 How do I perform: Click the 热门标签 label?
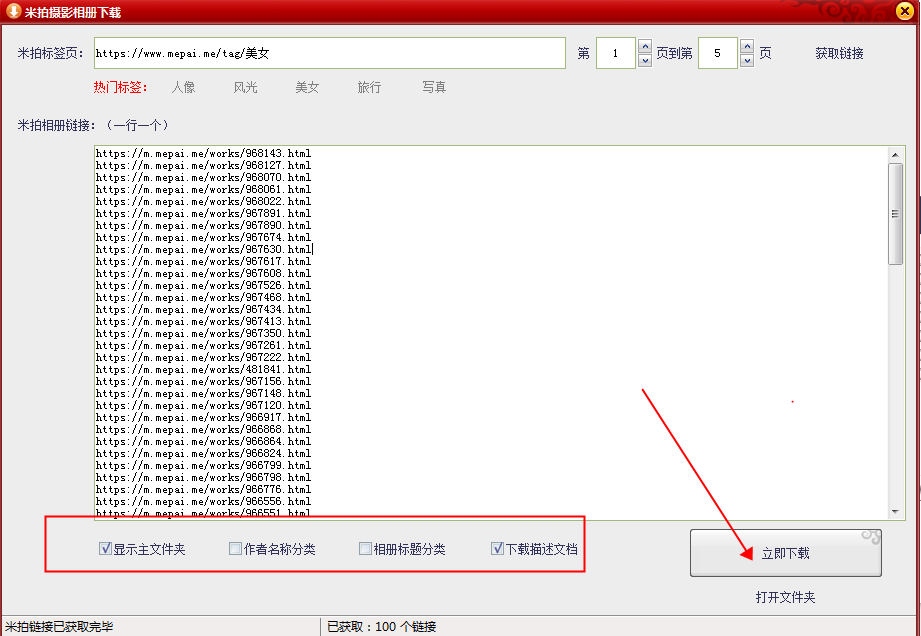(120, 88)
